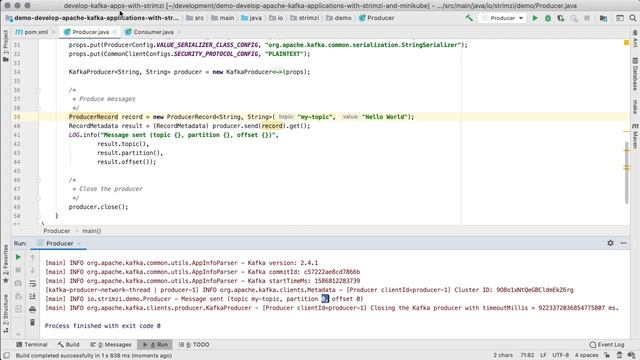Change the '4 spaces' indent setting

[586, 355]
